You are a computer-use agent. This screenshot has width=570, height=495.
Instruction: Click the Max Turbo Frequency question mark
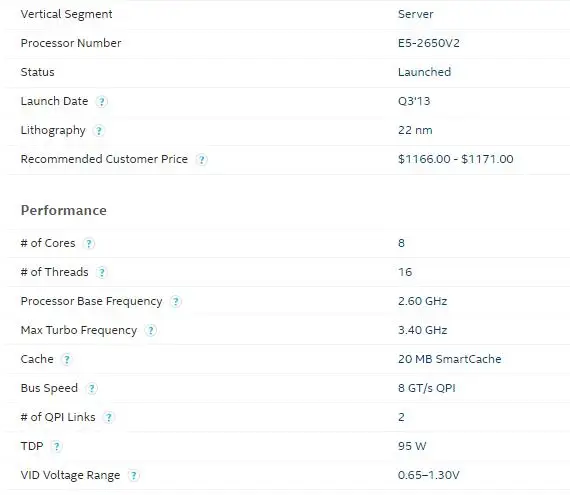pos(150,331)
